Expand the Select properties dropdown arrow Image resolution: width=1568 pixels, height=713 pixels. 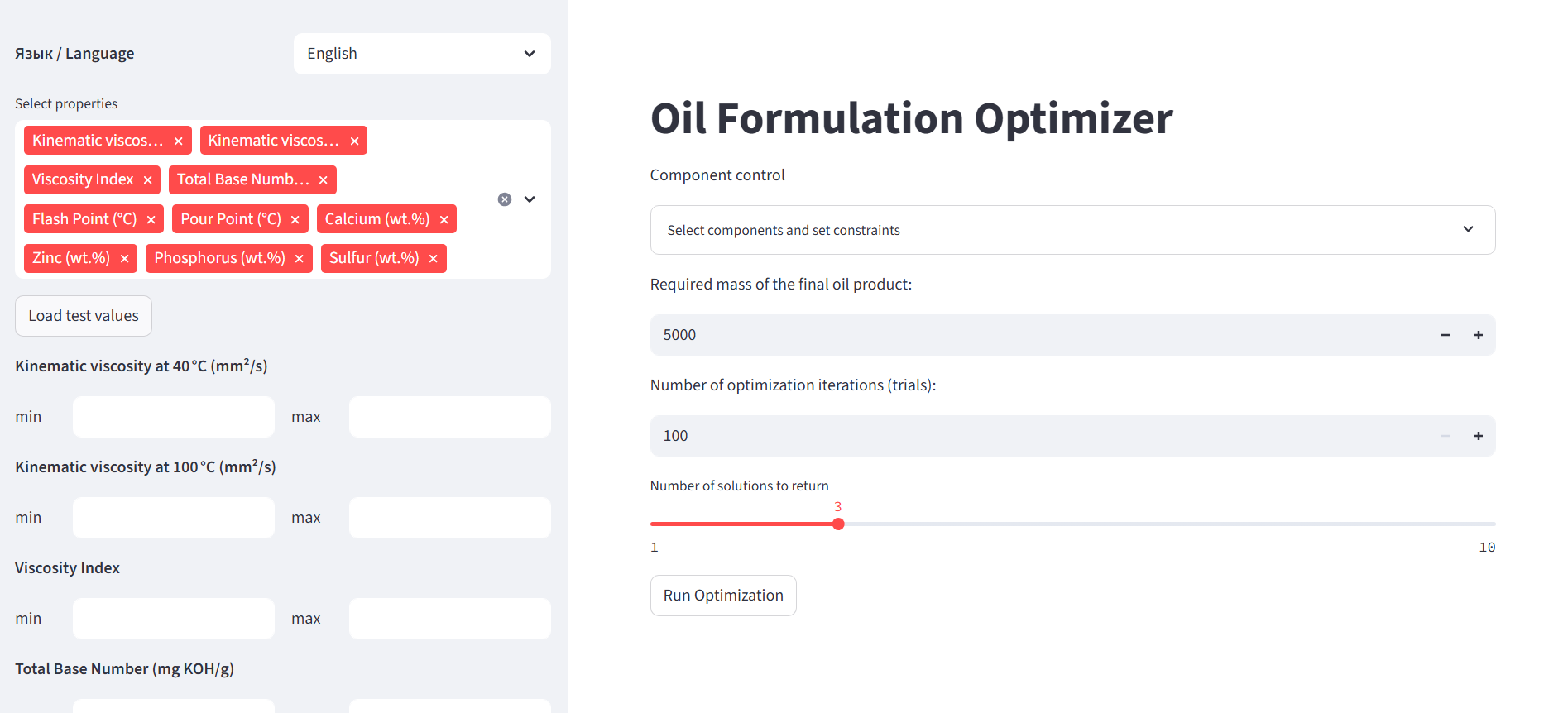(x=530, y=199)
